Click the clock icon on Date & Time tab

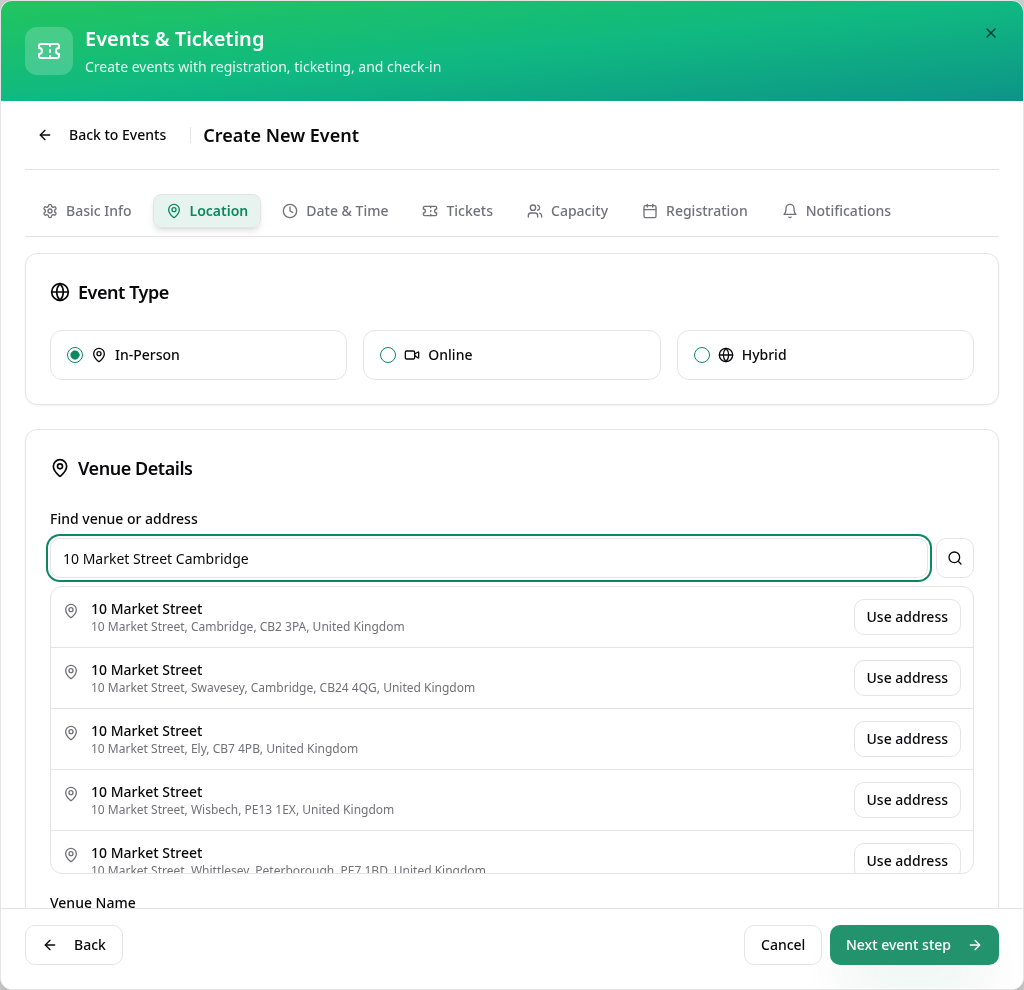pyautogui.click(x=290, y=211)
